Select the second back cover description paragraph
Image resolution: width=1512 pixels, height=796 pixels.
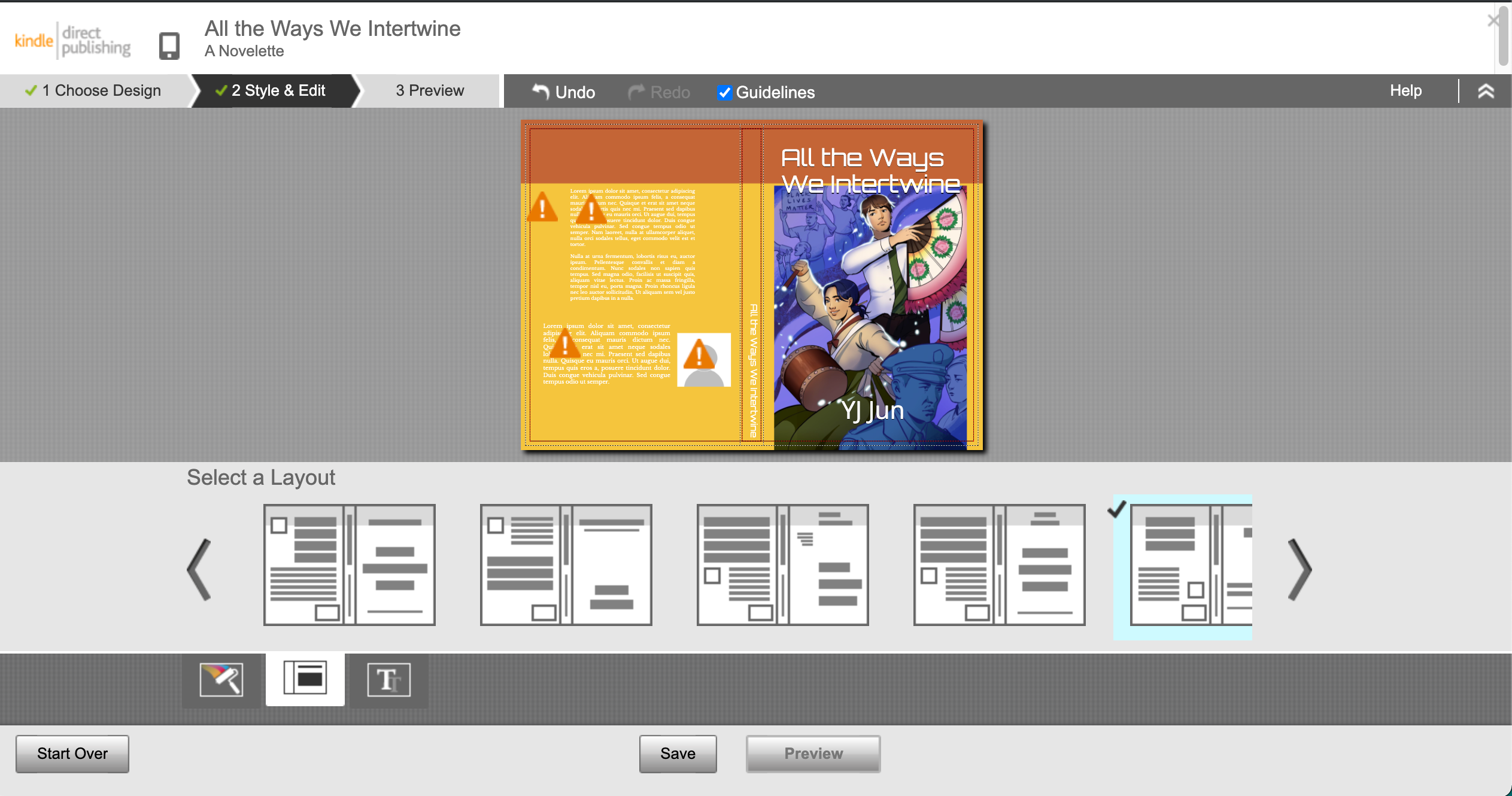pos(632,277)
